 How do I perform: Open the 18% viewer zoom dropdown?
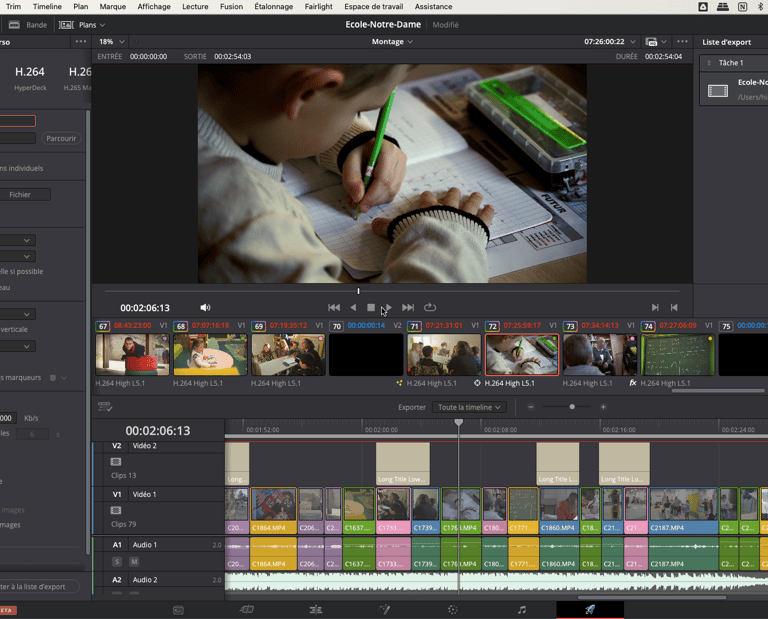click(x=112, y=42)
